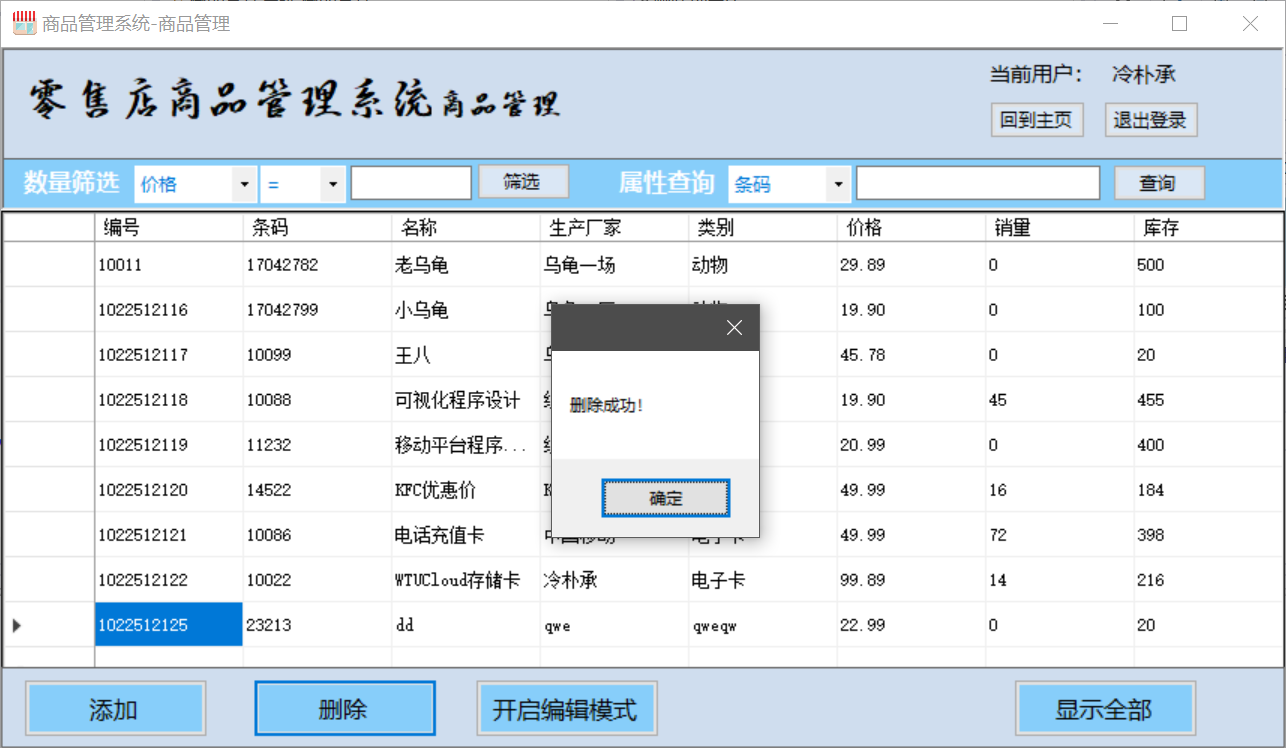Select the KFC优惠价 name cell

(x=466, y=490)
